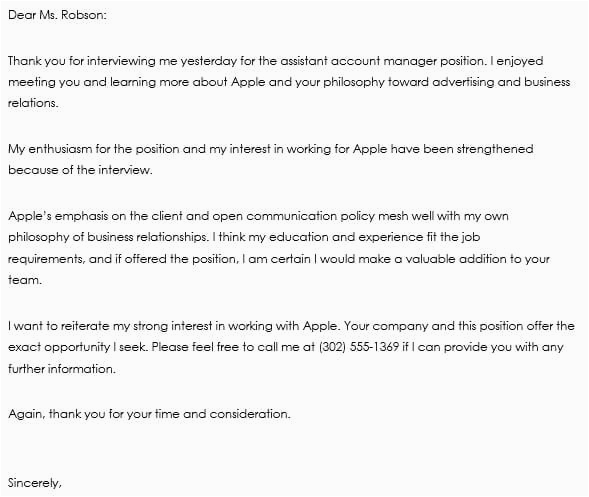Click 'relations.' ending the first paragraph
Viewport: 589px width, 497px height.
point(33,103)
